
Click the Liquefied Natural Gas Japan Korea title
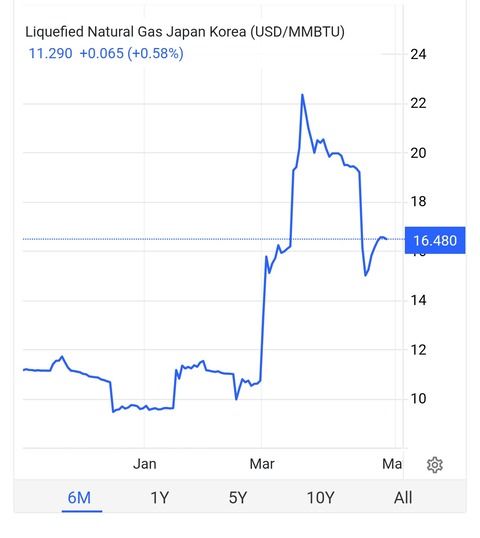point(185,32)
